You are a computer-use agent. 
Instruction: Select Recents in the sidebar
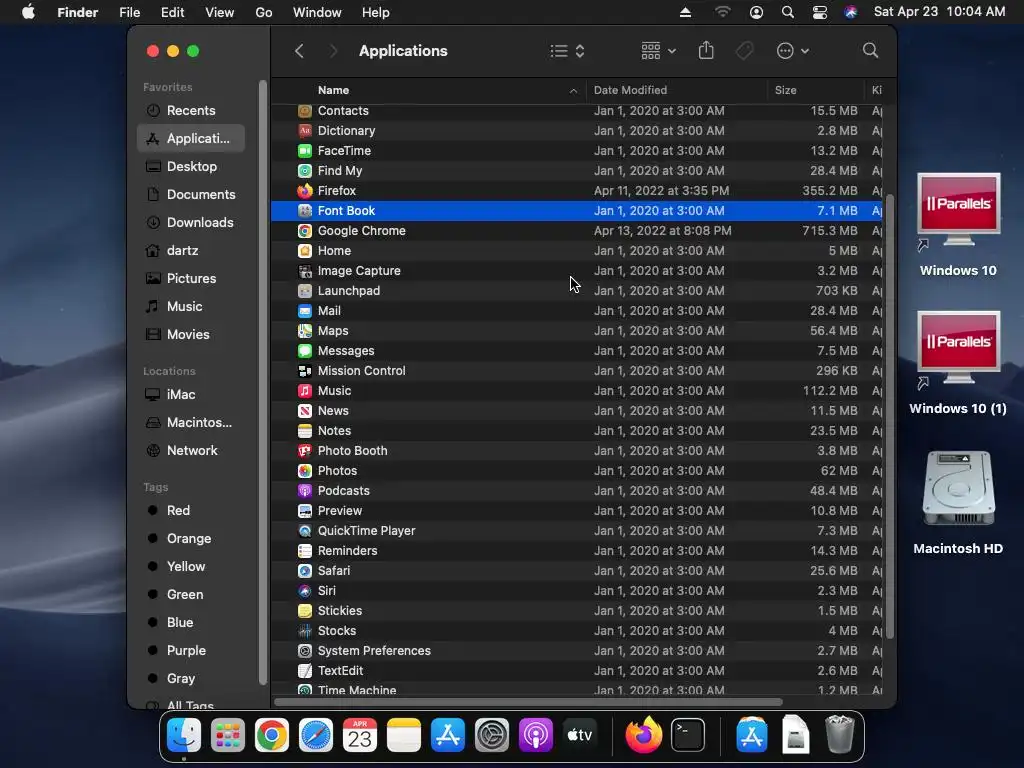coord(191,110)
